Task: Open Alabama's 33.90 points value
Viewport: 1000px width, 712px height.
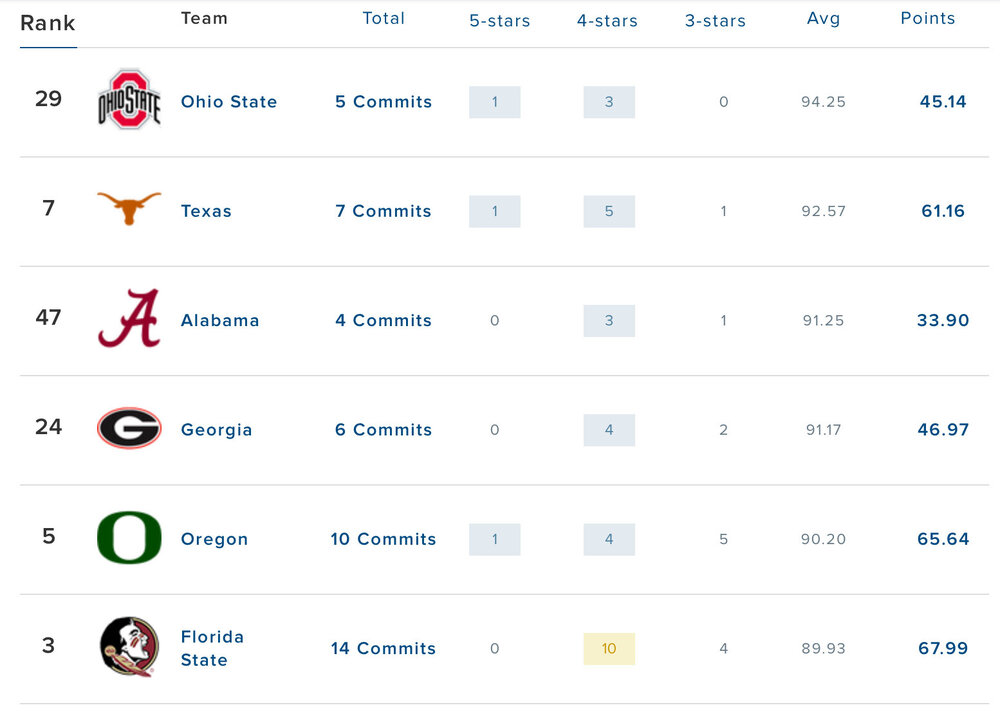Action: pos(943,321)
